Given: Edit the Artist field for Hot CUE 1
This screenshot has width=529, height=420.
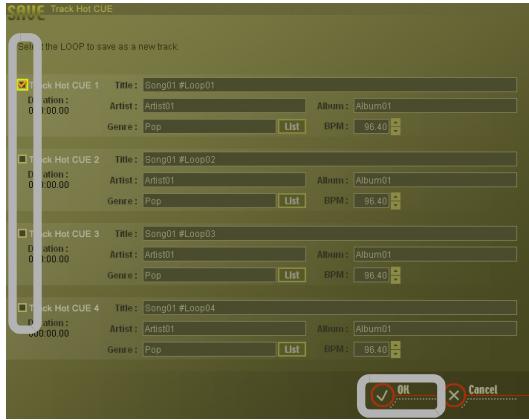Looking at the screenshot, I should 224,106.
